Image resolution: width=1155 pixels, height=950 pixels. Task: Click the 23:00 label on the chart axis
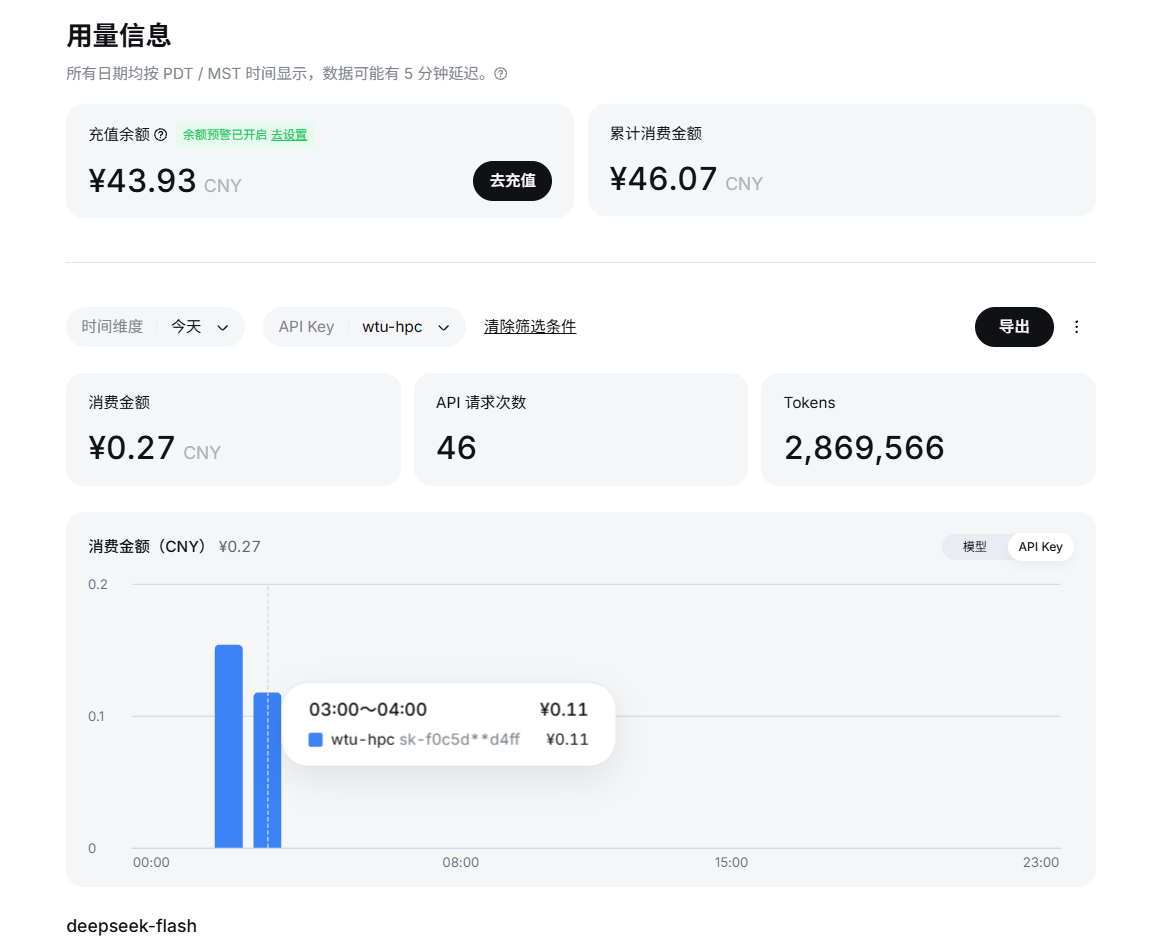point(1041,862)
